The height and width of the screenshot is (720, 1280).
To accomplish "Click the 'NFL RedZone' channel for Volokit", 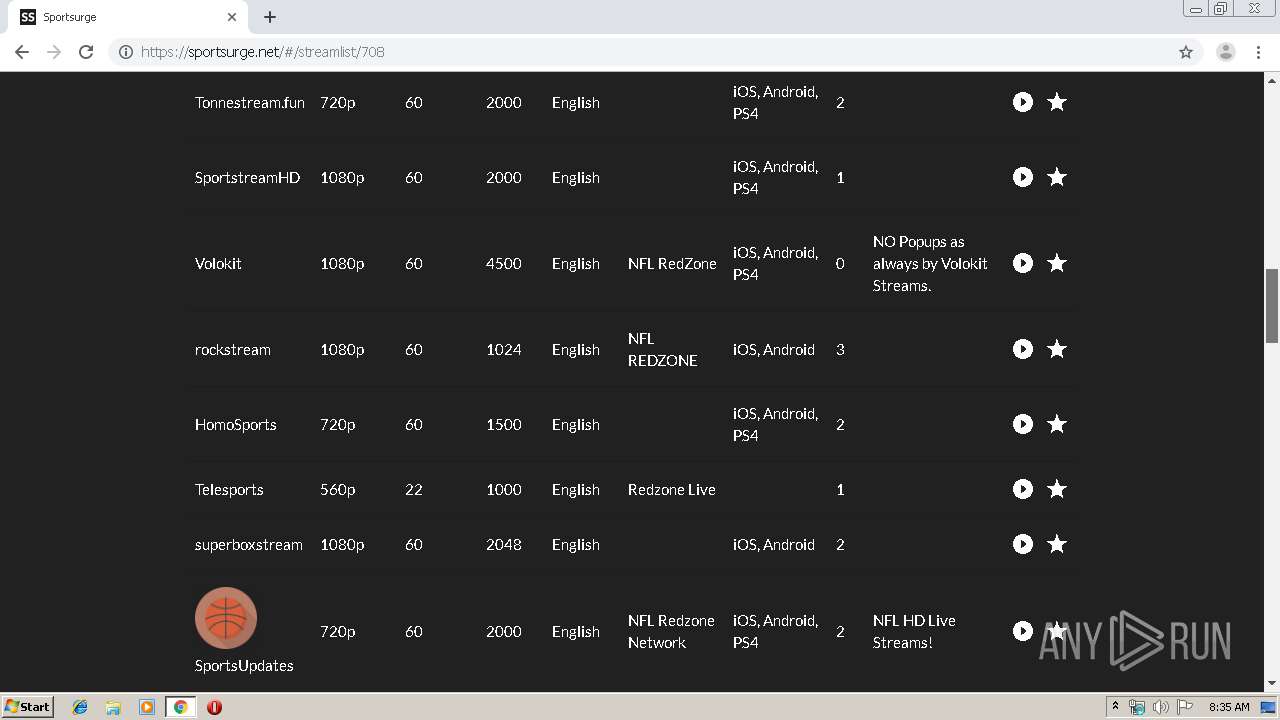I will click(672, 263).
